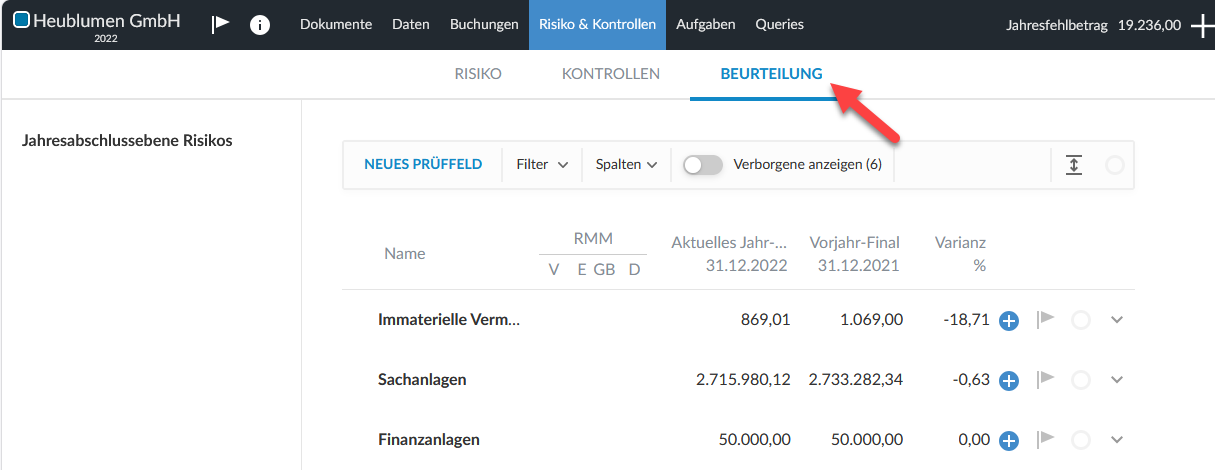Click the expand rows height icon

click(1074, 165)
